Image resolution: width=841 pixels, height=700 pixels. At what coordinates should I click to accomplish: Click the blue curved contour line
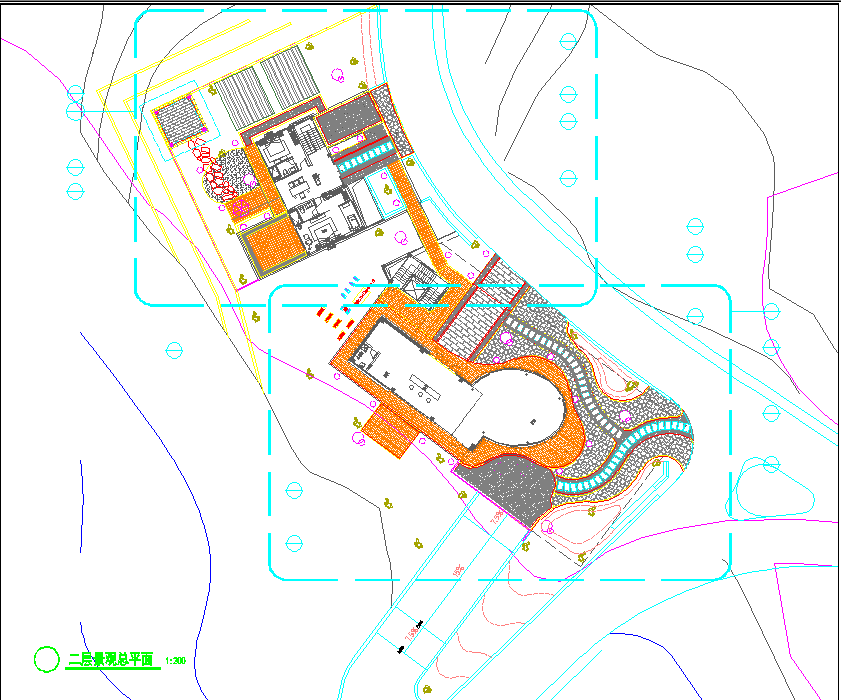(170, 450)
